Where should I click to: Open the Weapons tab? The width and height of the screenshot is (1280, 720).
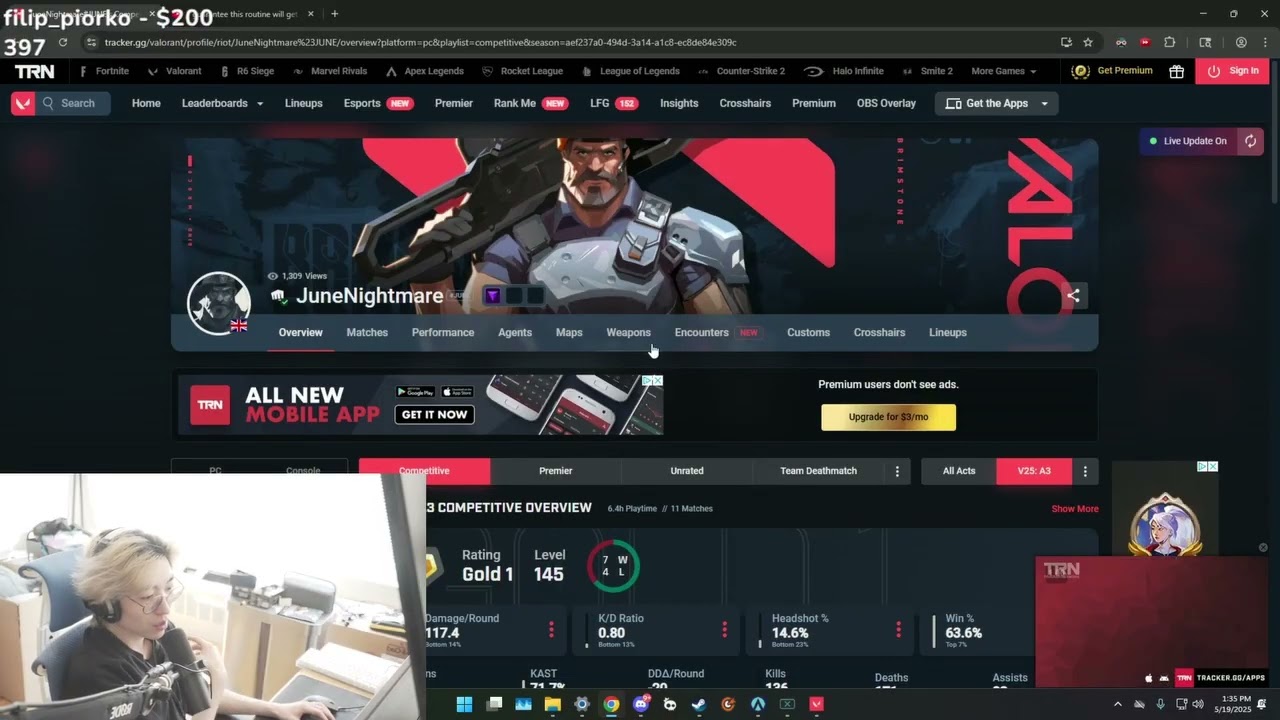[628, 332]
